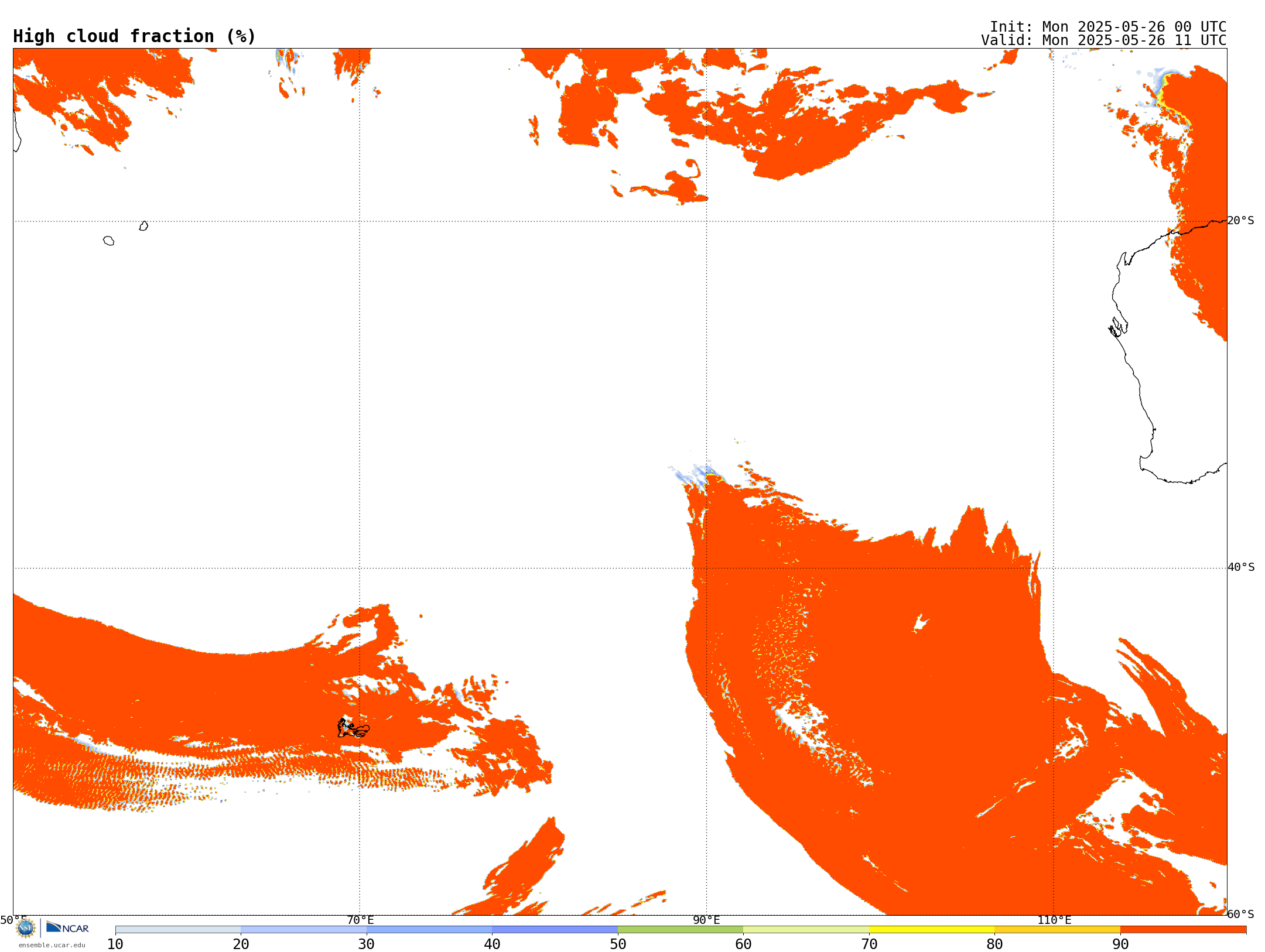Click the 110°E longitude label
Viewport: 1265px width, 952px height.
click(1054, 920)
